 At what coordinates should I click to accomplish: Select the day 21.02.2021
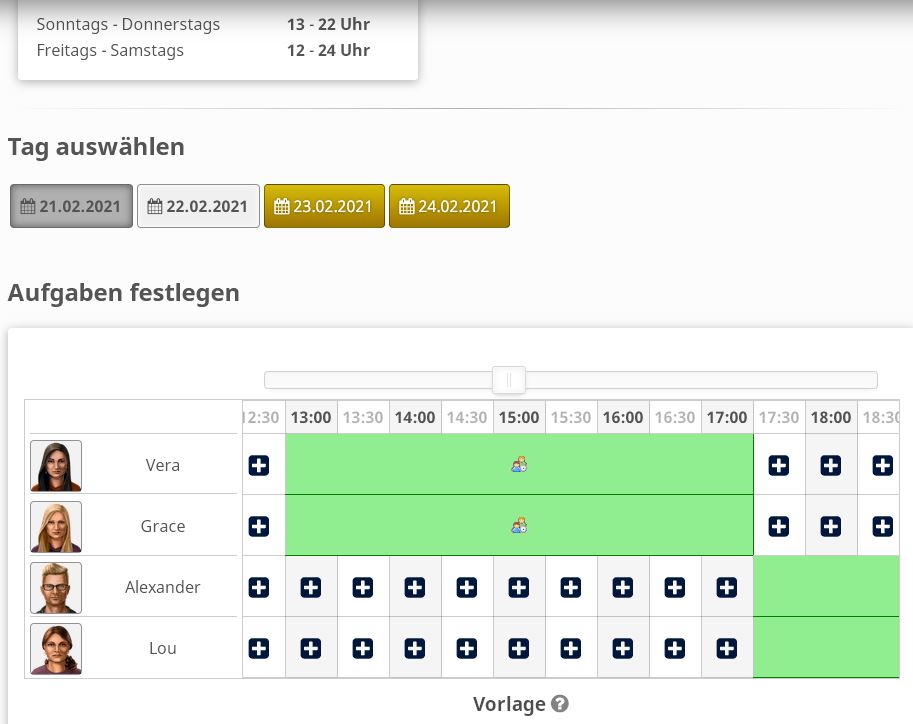click(x=71, y=206)
